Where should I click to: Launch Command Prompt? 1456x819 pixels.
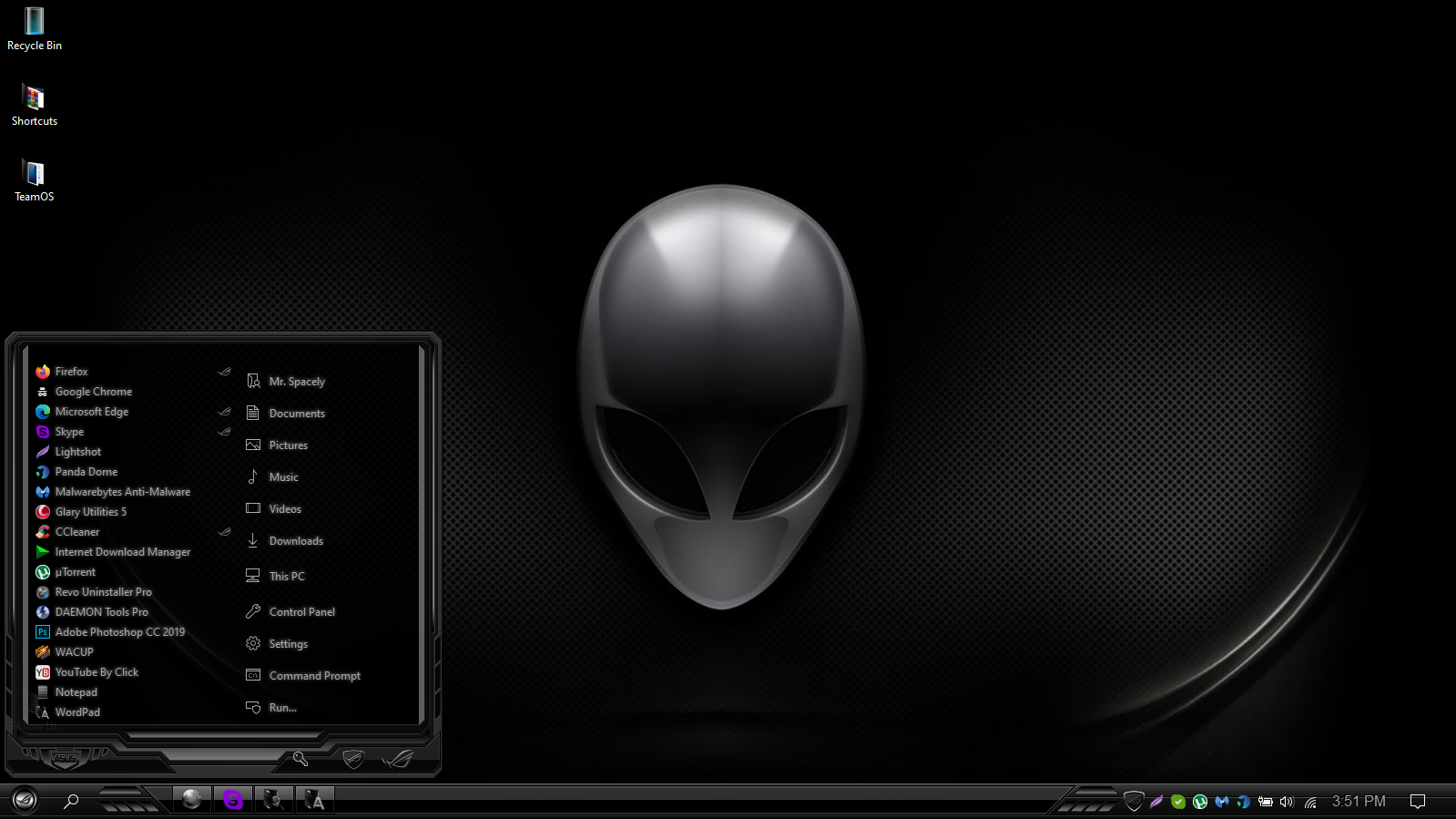coord(303,676)
